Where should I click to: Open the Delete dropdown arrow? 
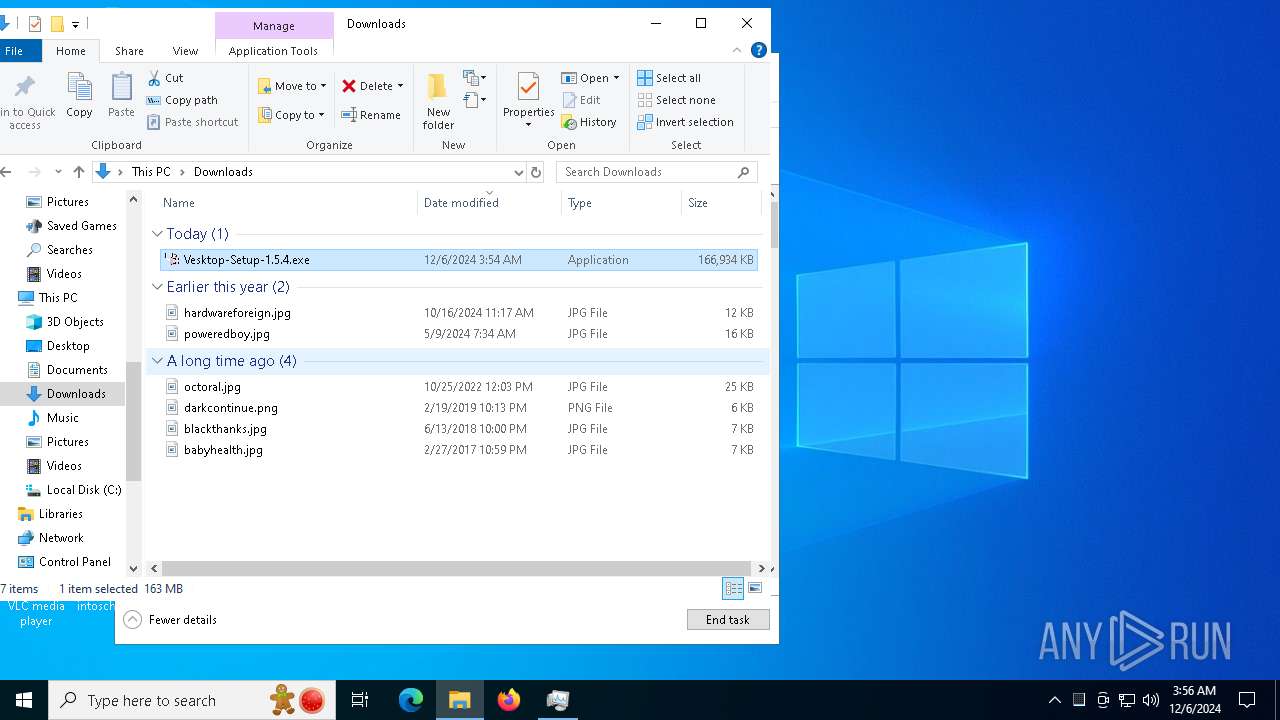click(x=400, y=86)
